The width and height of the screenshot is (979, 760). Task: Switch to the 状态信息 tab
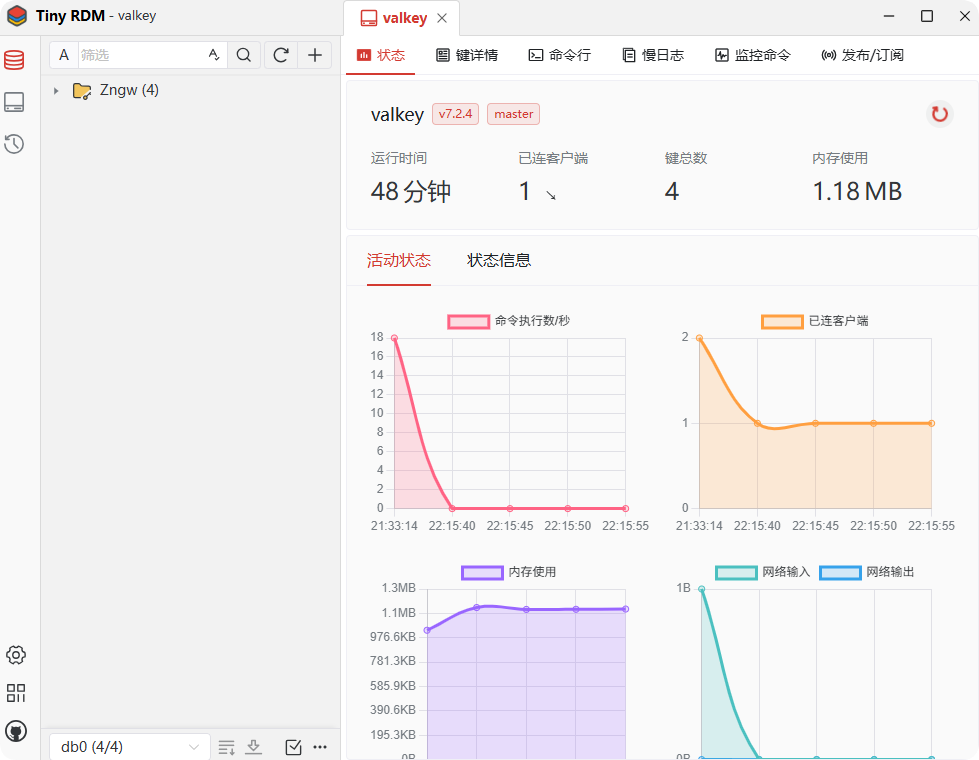click(x=498, y=259)
